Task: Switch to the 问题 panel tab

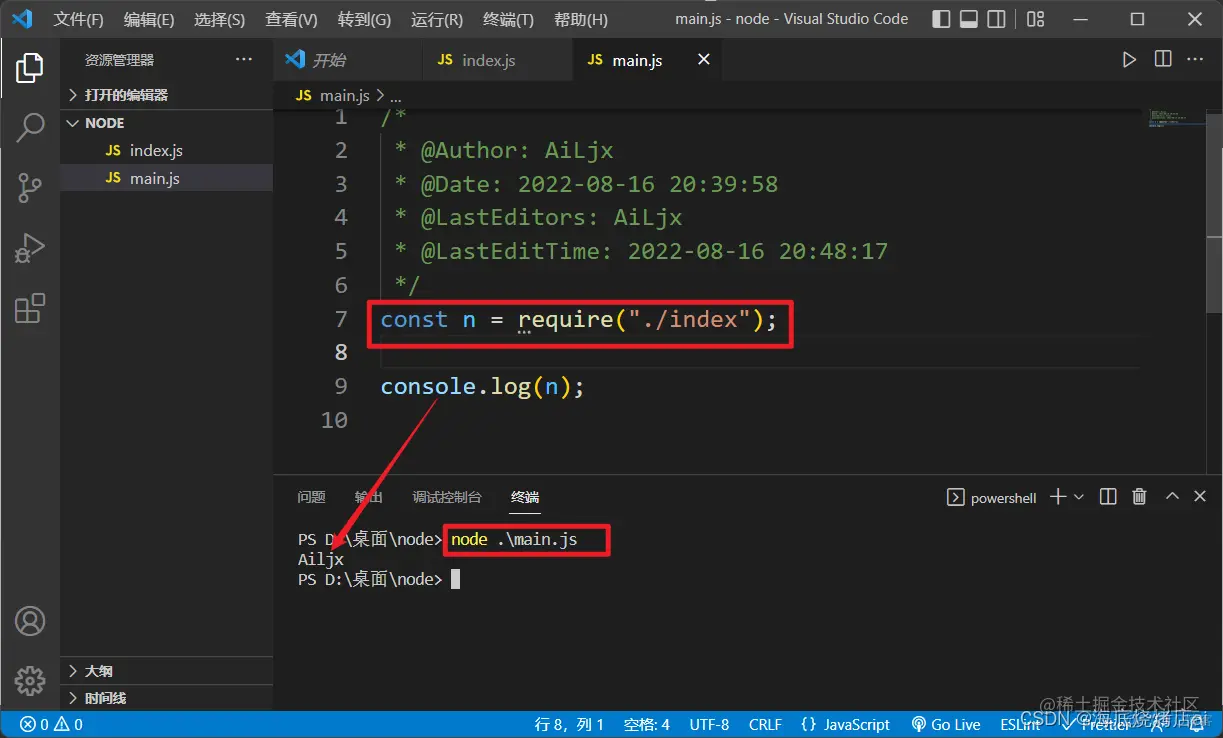Action: pyautogui.click(x=311, y=497)
